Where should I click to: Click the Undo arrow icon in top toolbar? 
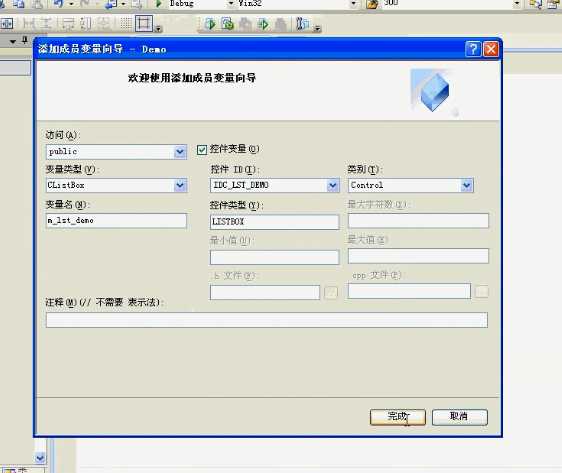click(x=59, y=4)
